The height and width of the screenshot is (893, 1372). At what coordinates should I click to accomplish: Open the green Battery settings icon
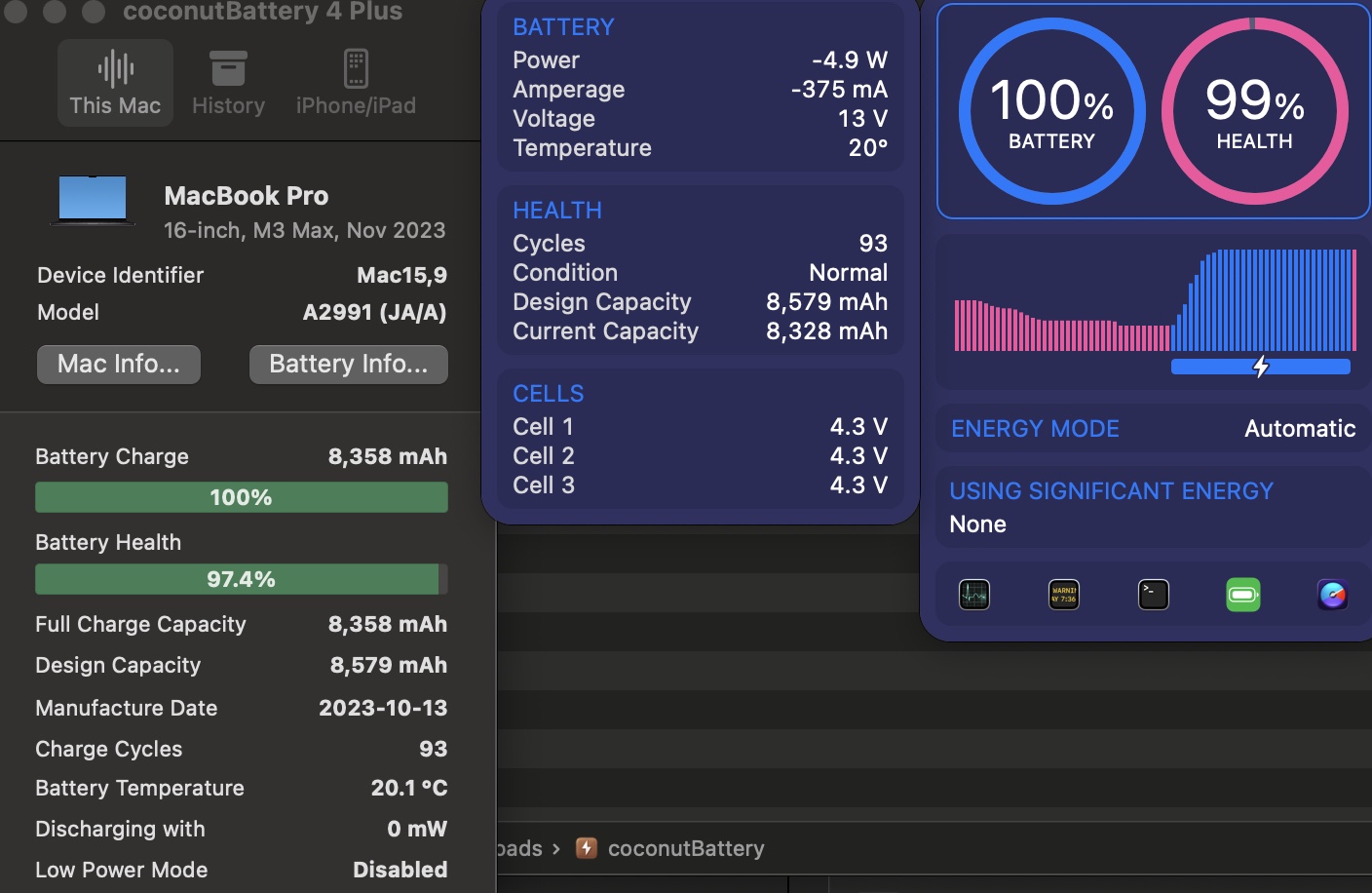pyautogui.click(x=1243, y=595)
